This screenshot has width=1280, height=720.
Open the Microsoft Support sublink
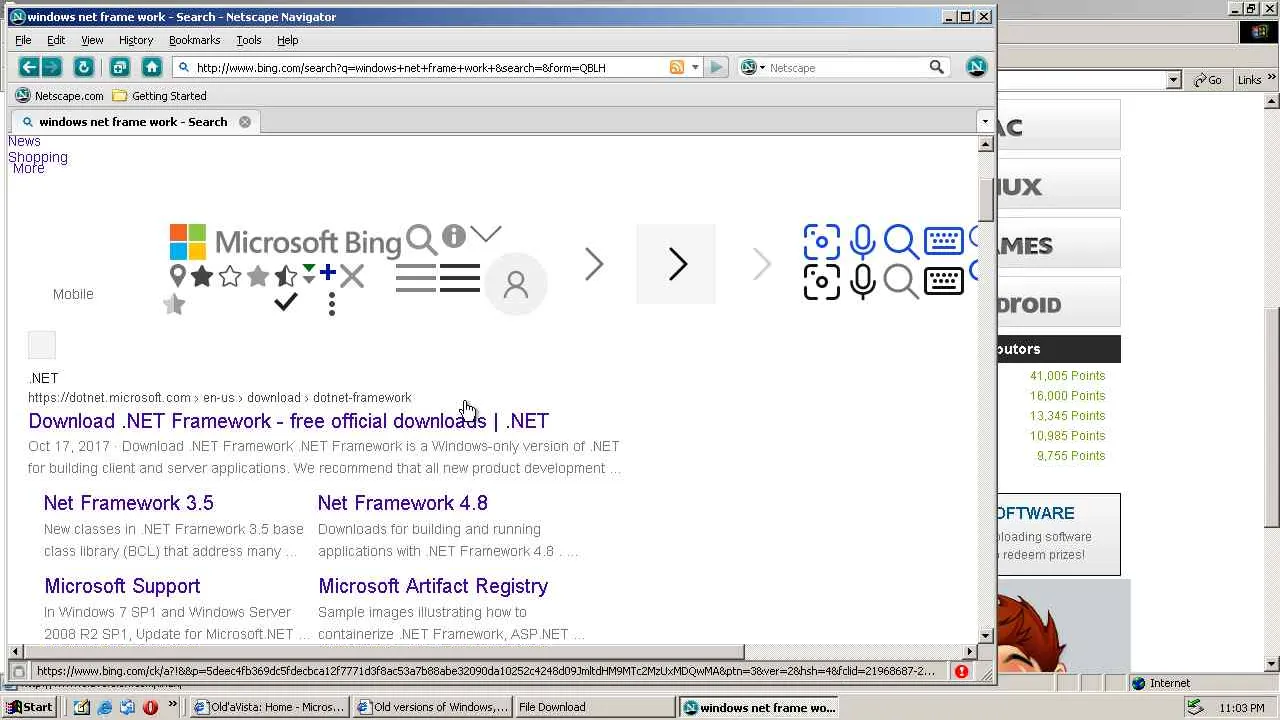[x=122, y=586]
